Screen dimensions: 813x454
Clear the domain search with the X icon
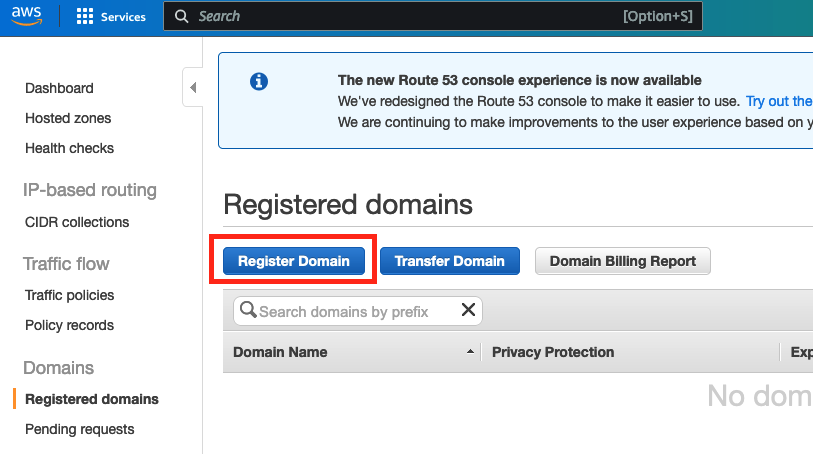point(468,310)
